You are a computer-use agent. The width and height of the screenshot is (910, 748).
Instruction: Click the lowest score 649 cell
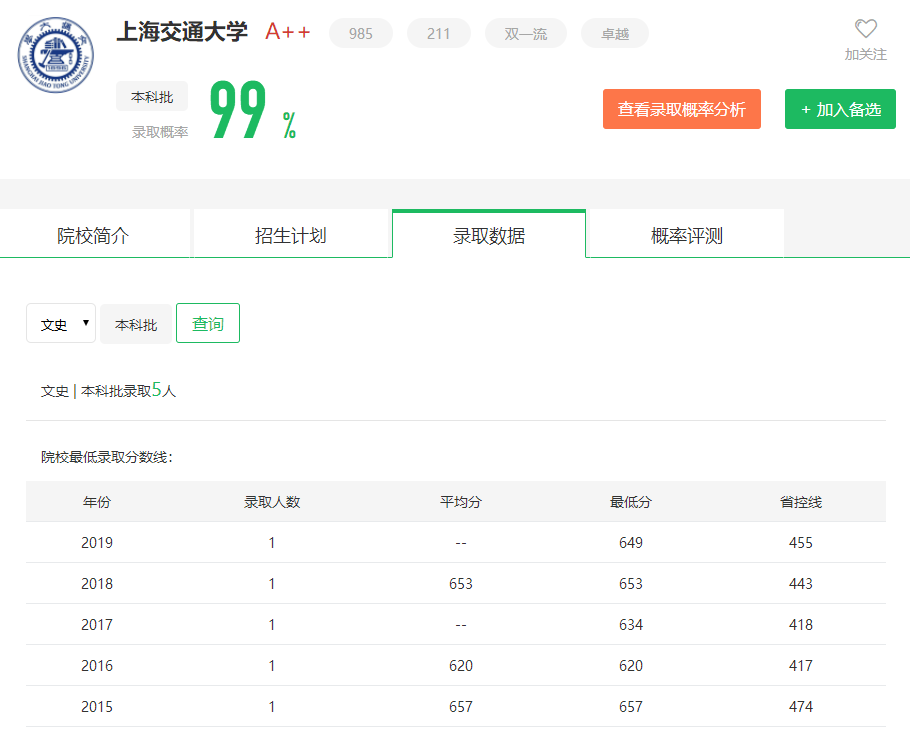631,543
